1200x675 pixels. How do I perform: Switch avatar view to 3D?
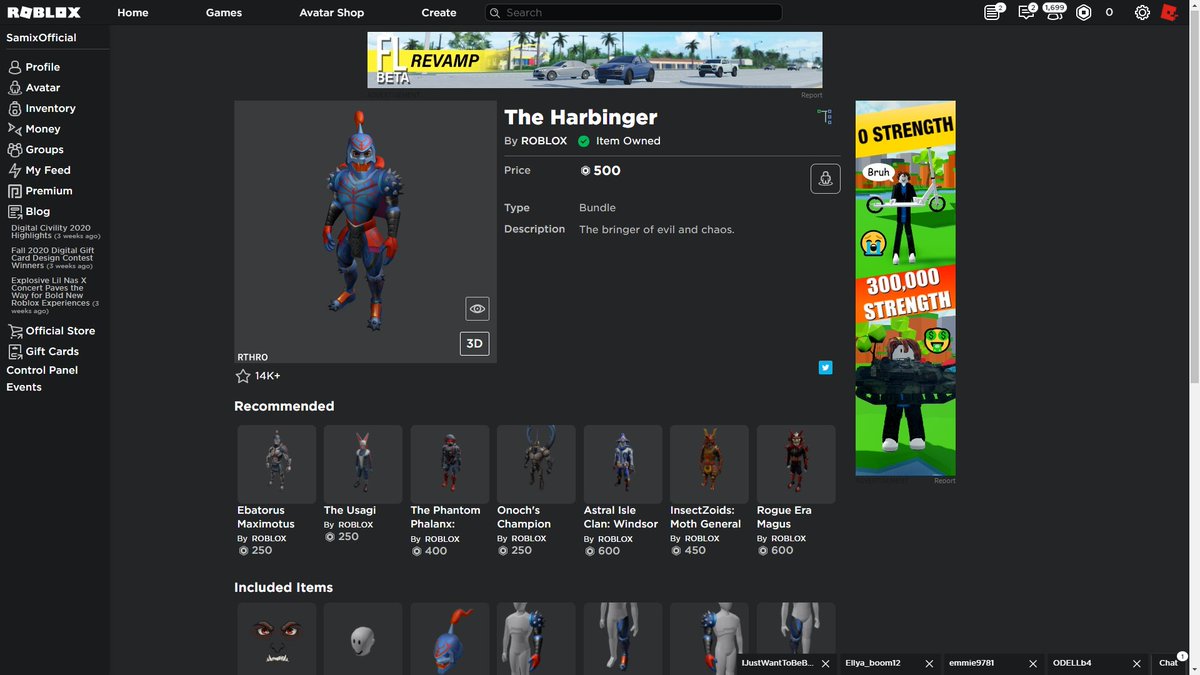point(474,343)
